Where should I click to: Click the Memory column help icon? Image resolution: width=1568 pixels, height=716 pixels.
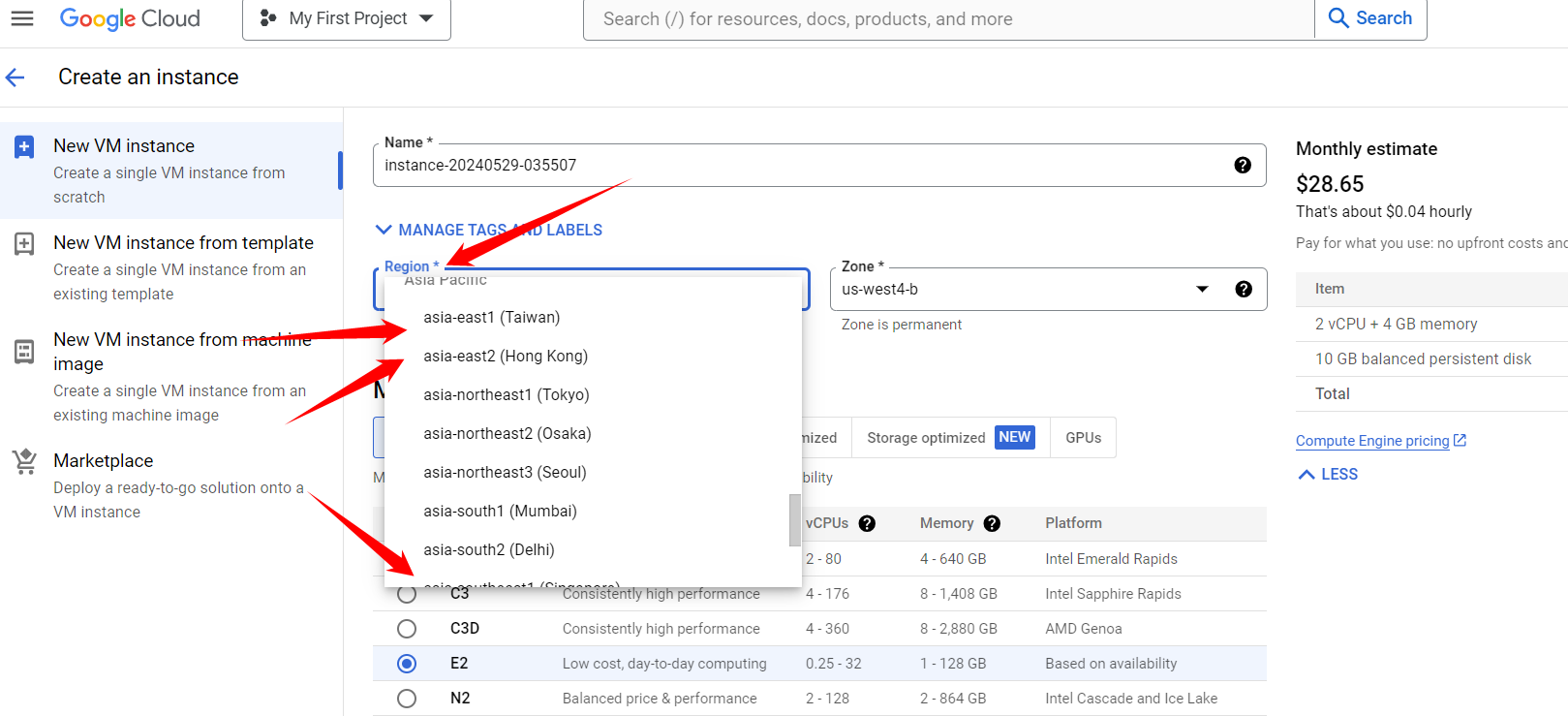(x=992, y=523)
